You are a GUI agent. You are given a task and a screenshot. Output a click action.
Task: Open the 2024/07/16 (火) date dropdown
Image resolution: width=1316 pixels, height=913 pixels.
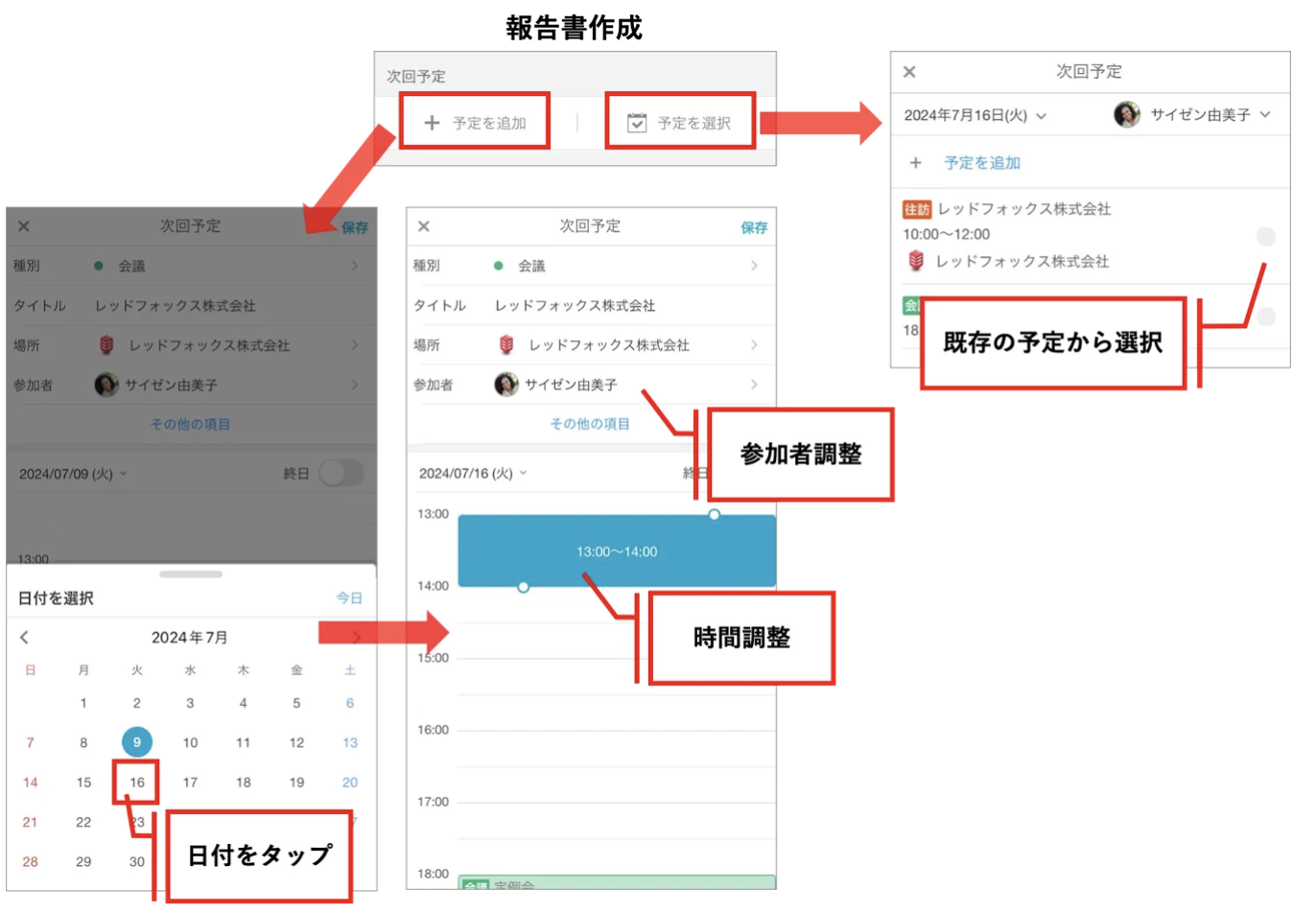pos(473,474)
